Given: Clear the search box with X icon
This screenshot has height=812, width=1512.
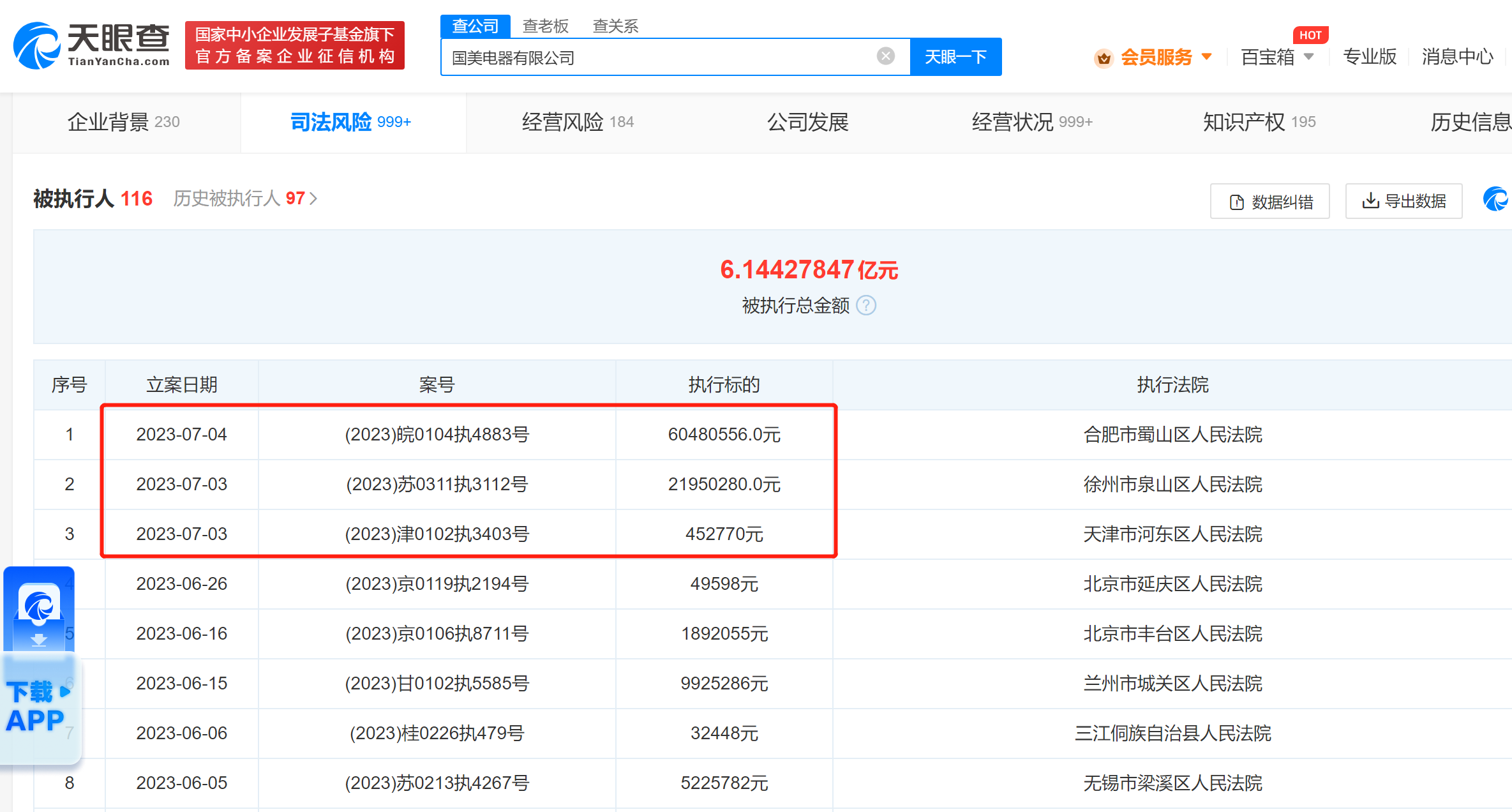Looking at the screenshot, I should [x=885, y=56].
